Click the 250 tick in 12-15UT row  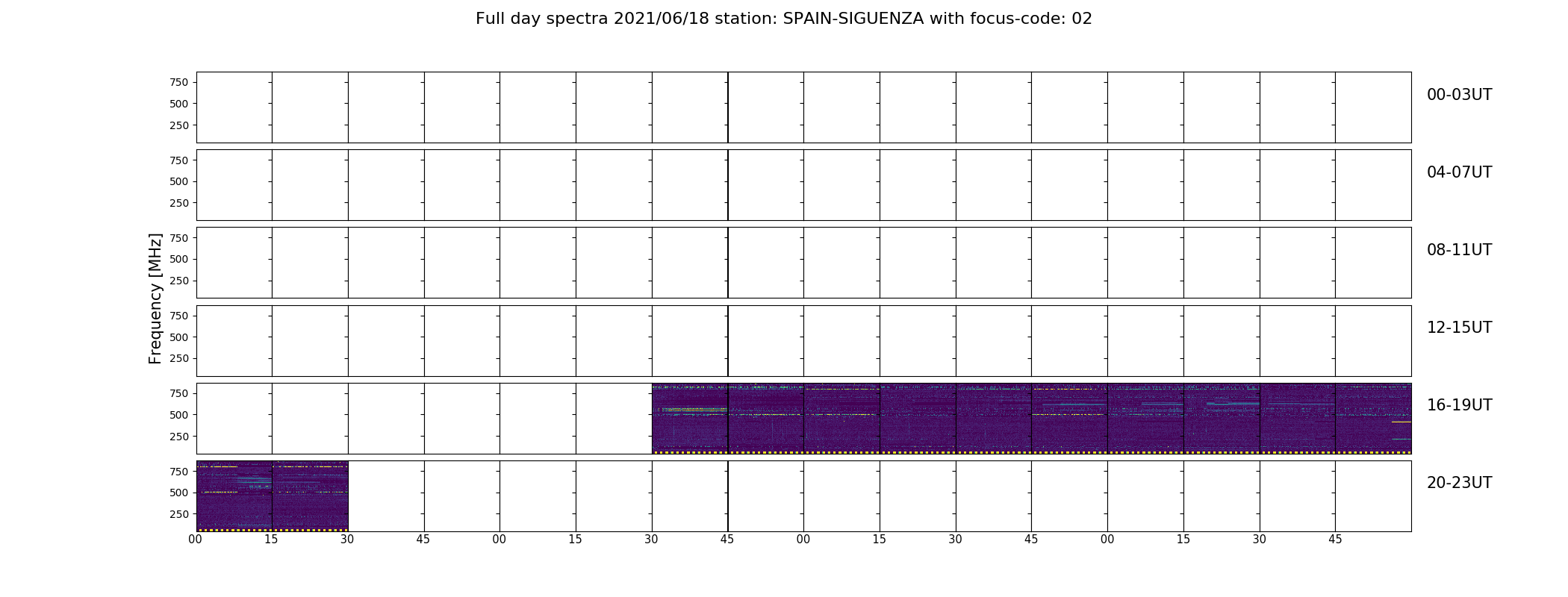(179, 358)
